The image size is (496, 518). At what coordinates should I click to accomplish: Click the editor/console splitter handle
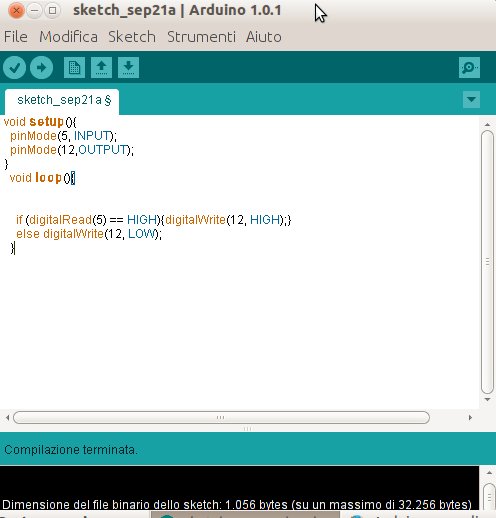(247, 429)
